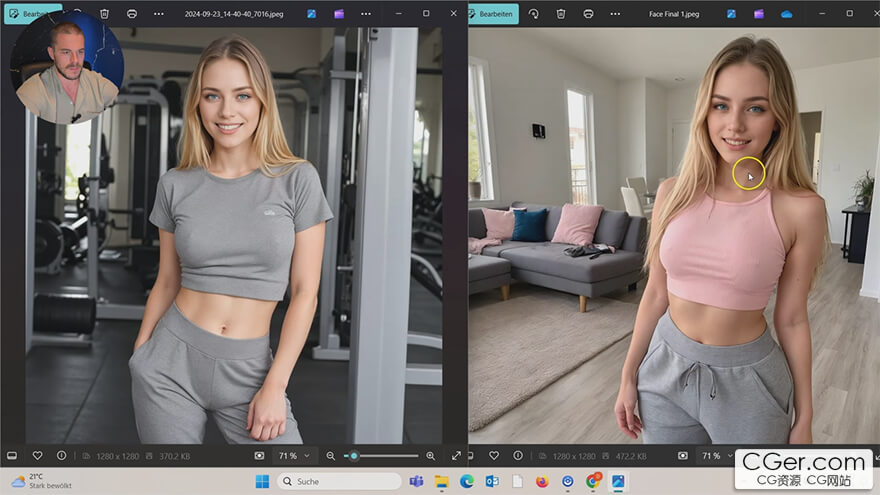
Task: Print the Face Final 1.jpeg image
Action: [588, 14]
